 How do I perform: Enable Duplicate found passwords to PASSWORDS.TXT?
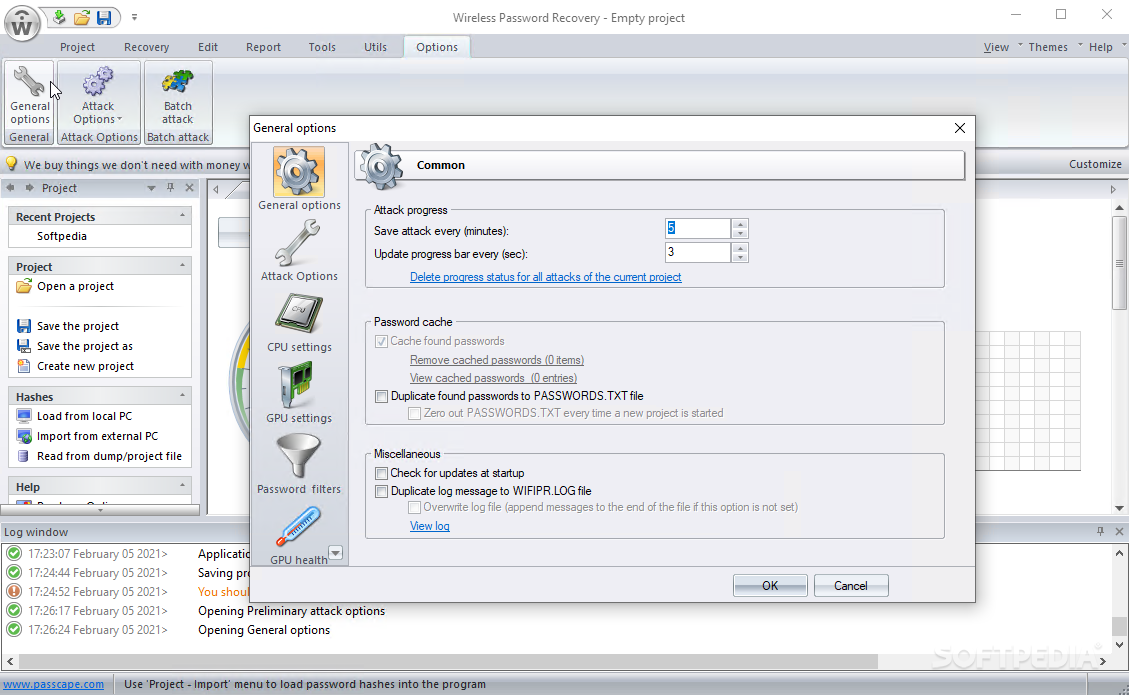pyautogui.click(x=382, y=396)
